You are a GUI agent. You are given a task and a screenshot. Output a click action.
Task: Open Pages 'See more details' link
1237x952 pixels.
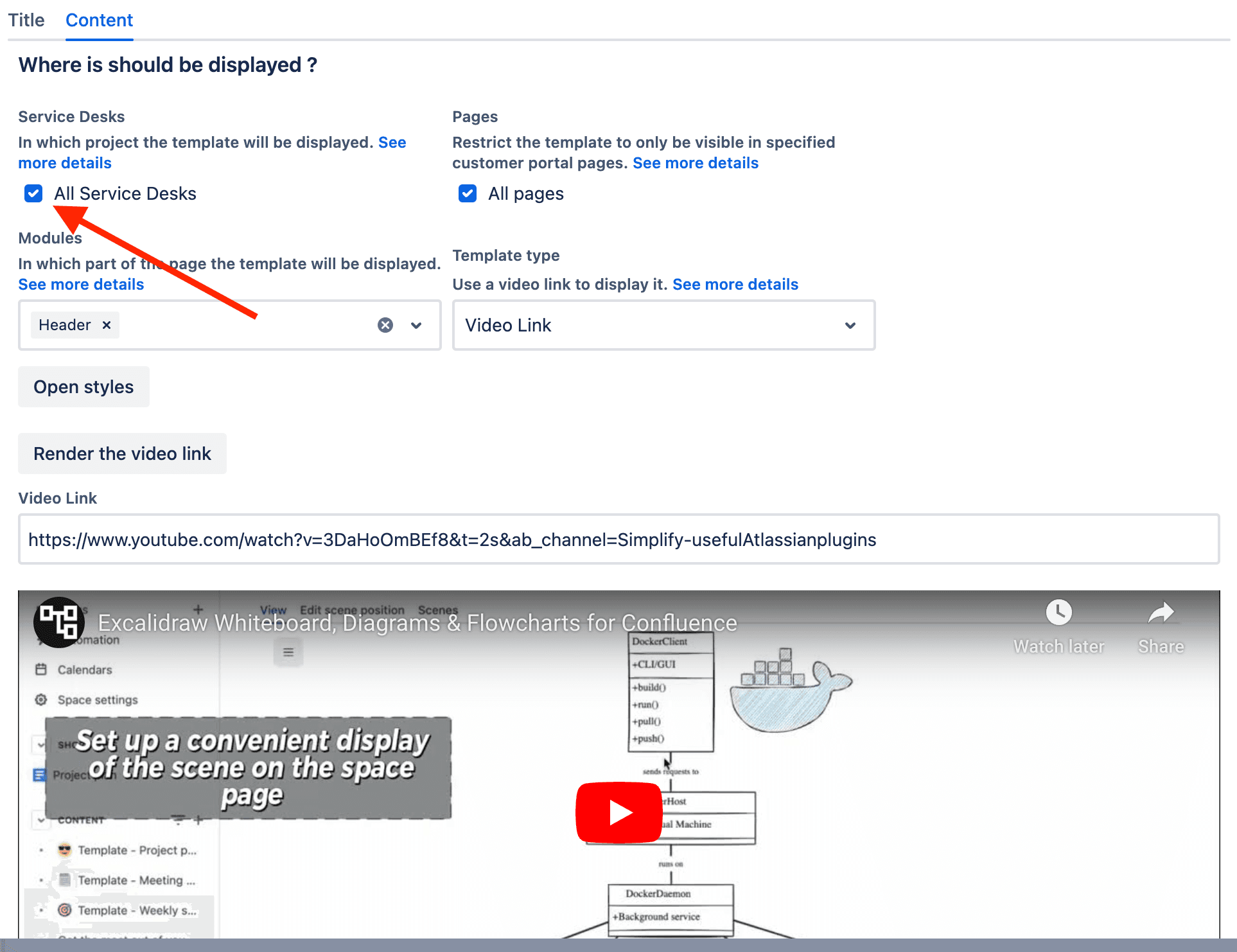pos(696,163)
